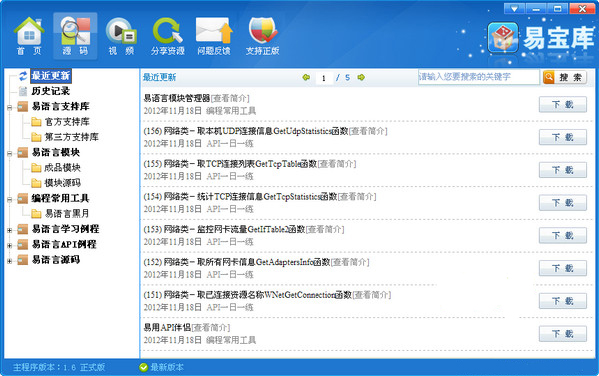Download 易用API伴侣

tap(563, 334)
